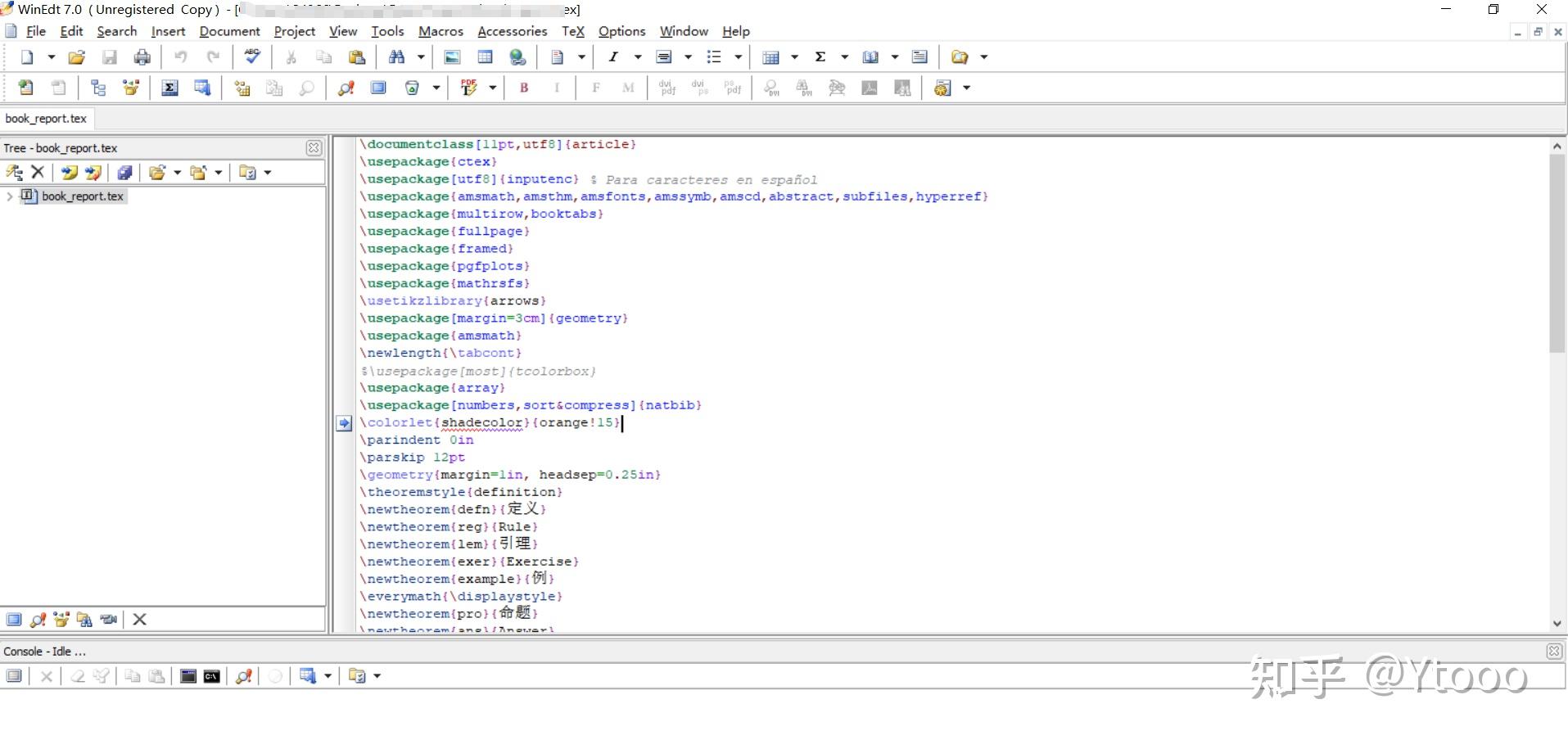Click the Paste clipboard icon
1568x740 pixels.
(x=357, y=57)
